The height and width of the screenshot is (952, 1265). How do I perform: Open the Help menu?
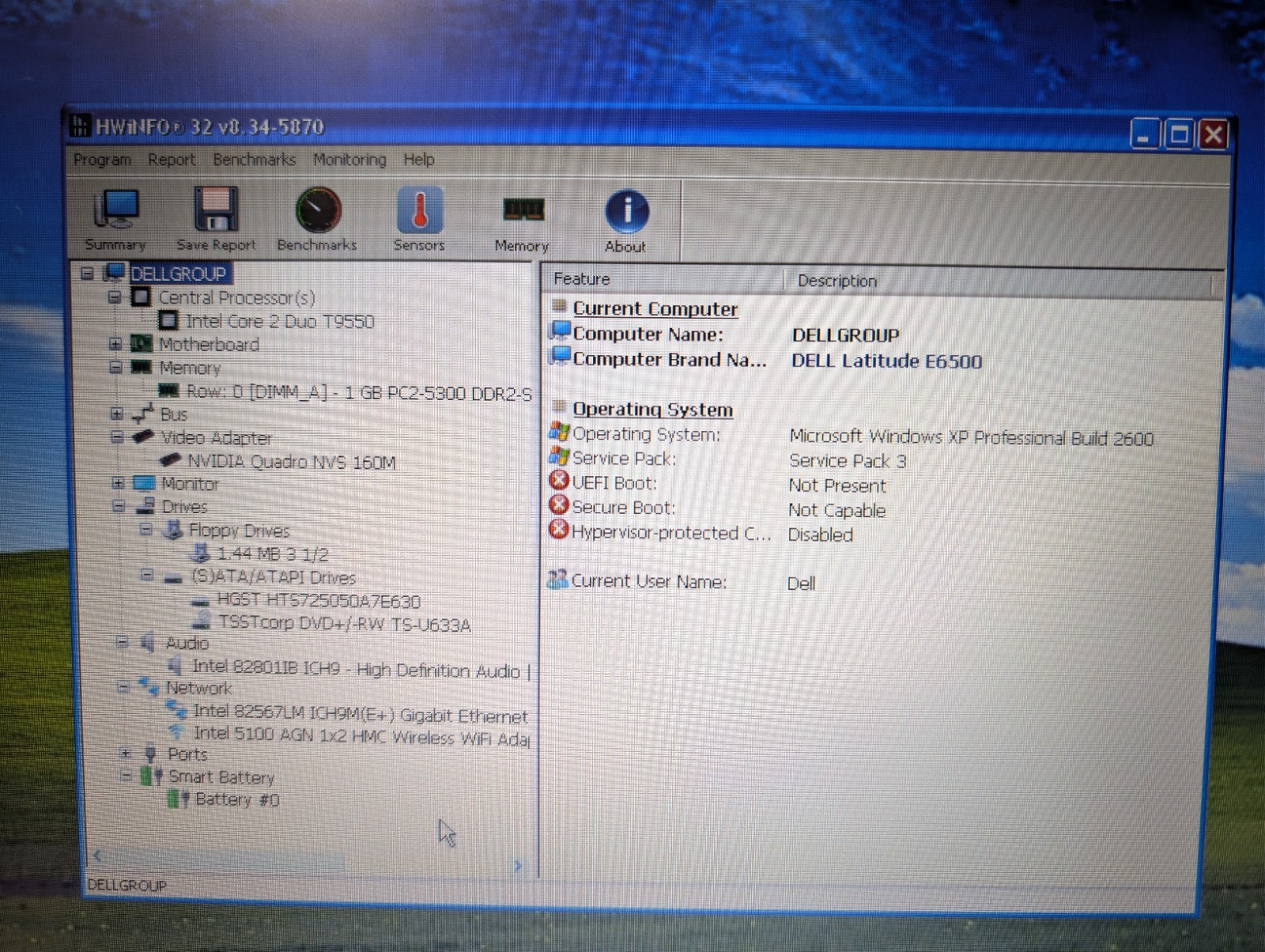point(419,159)
